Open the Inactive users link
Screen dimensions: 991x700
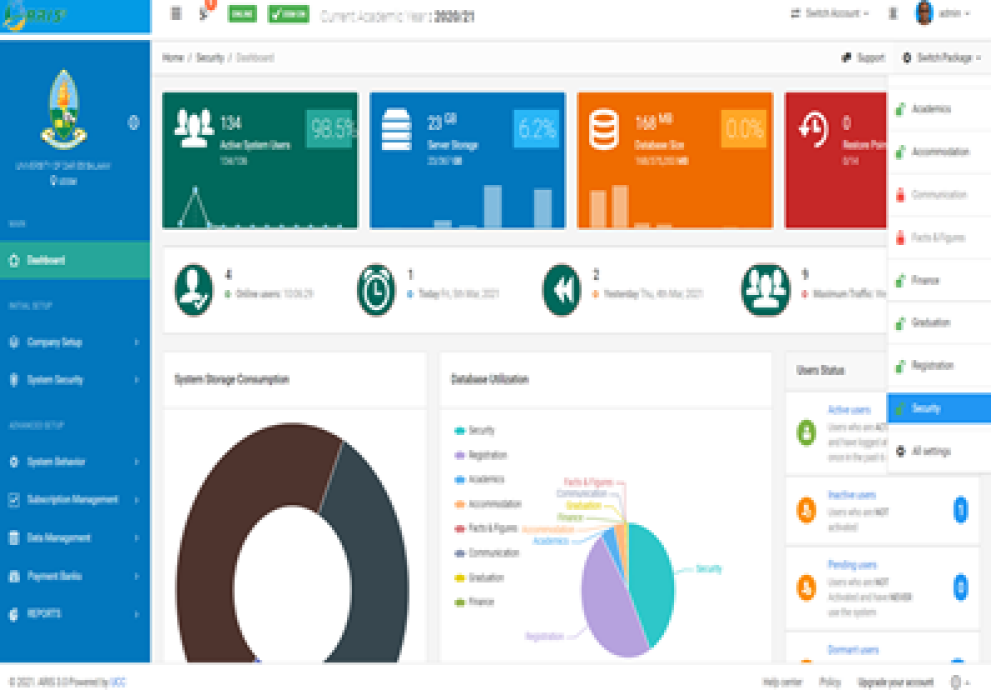coord(851,495)
